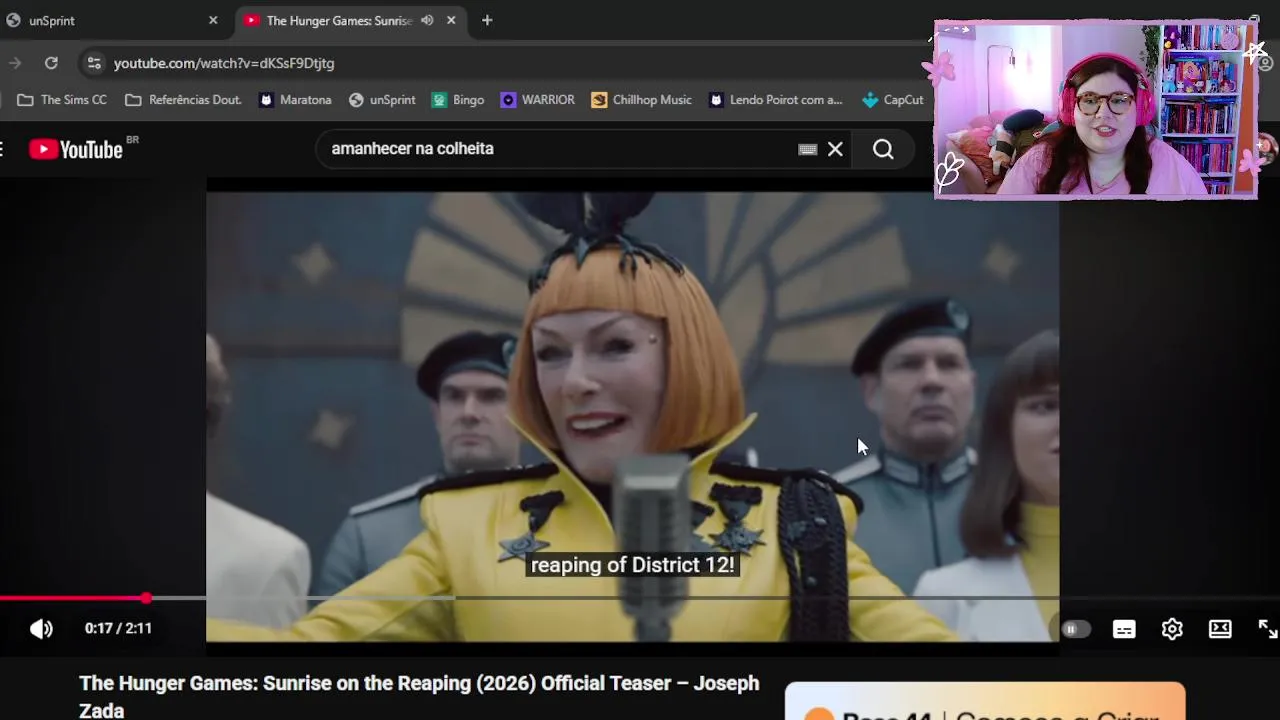Open the Lendo Poirot bookmark
Screen dimensions: 1280x720
point(776,100)
